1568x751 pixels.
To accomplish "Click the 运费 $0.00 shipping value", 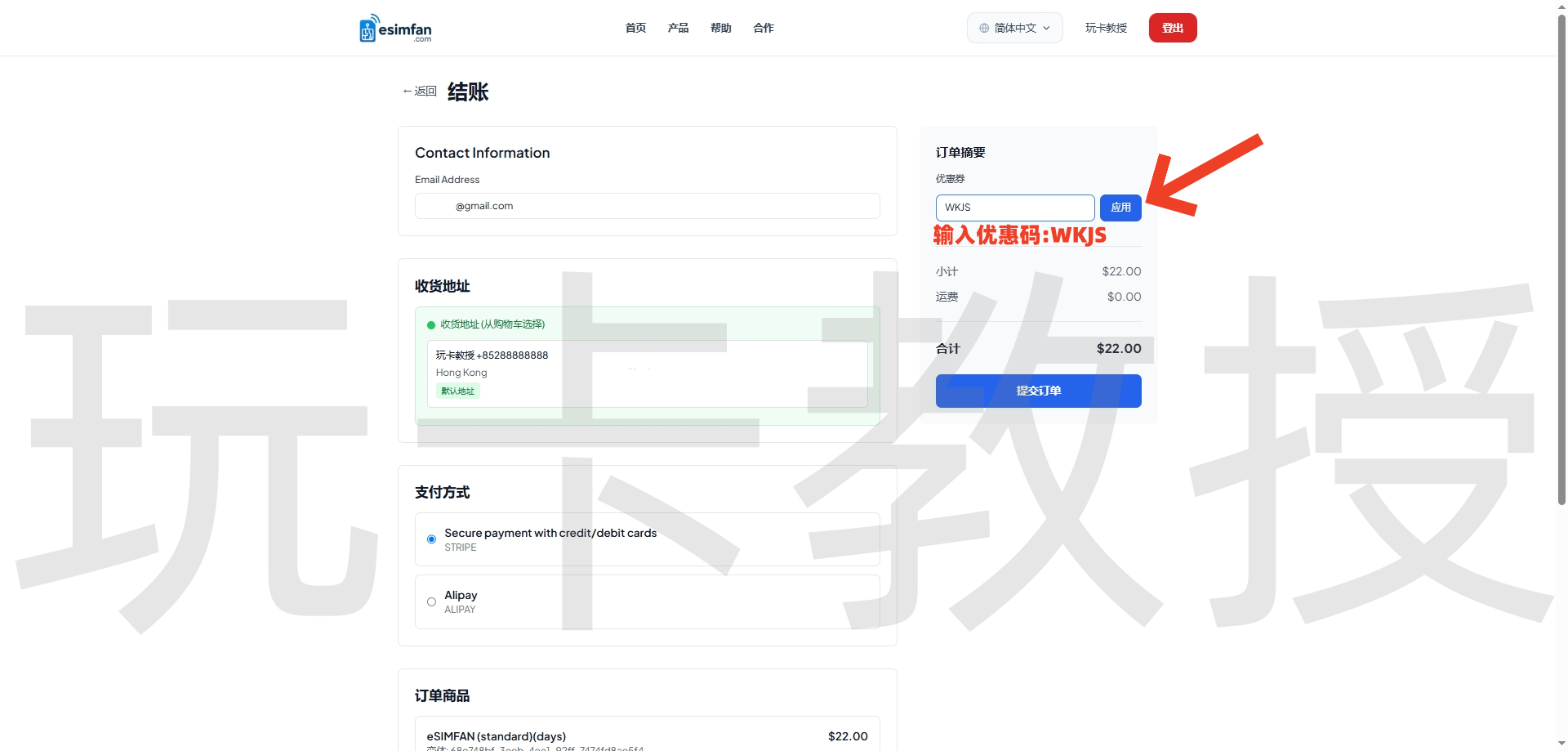I will [x=1124, y=297].
